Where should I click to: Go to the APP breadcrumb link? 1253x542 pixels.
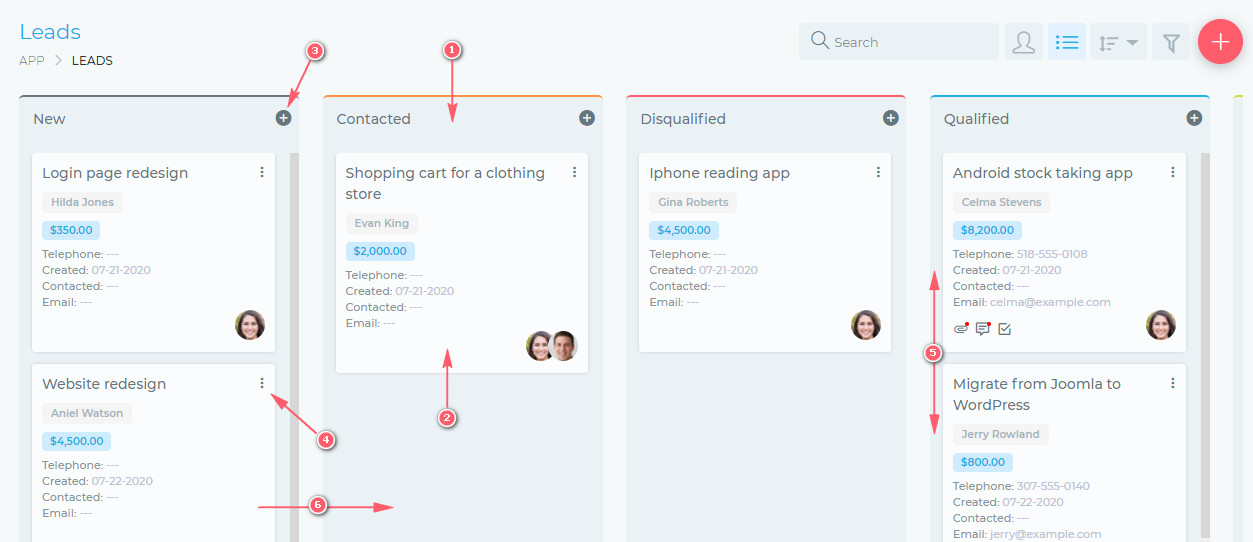(32, 60)
